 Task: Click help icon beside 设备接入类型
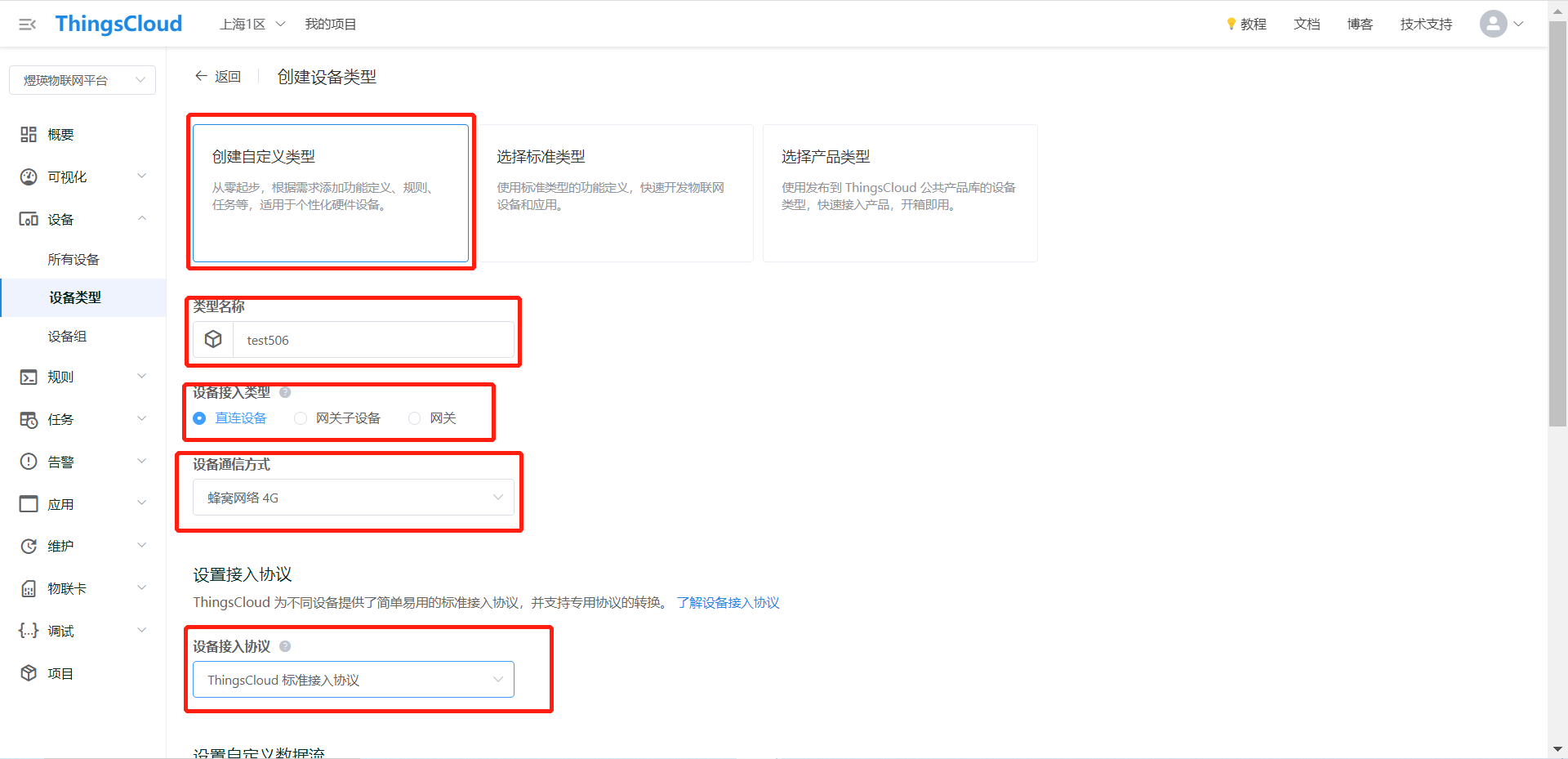pos(285,392)
